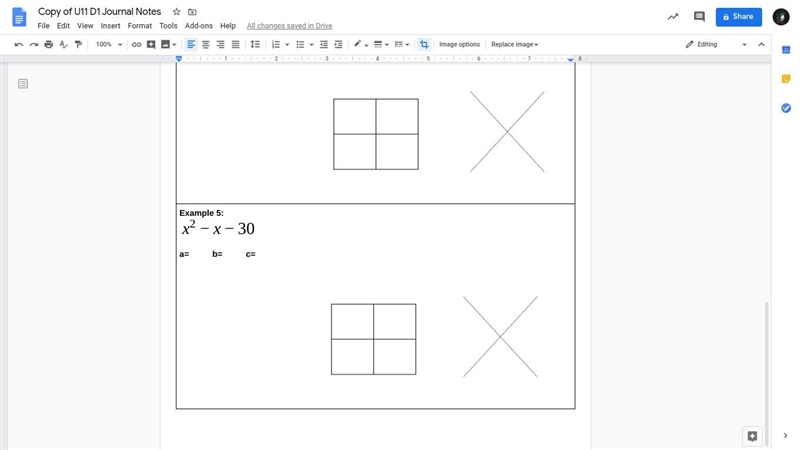This screenshot has width=800, height=450.
Task: Align text left
Action: pyautogui.click(x=191, y=44)
